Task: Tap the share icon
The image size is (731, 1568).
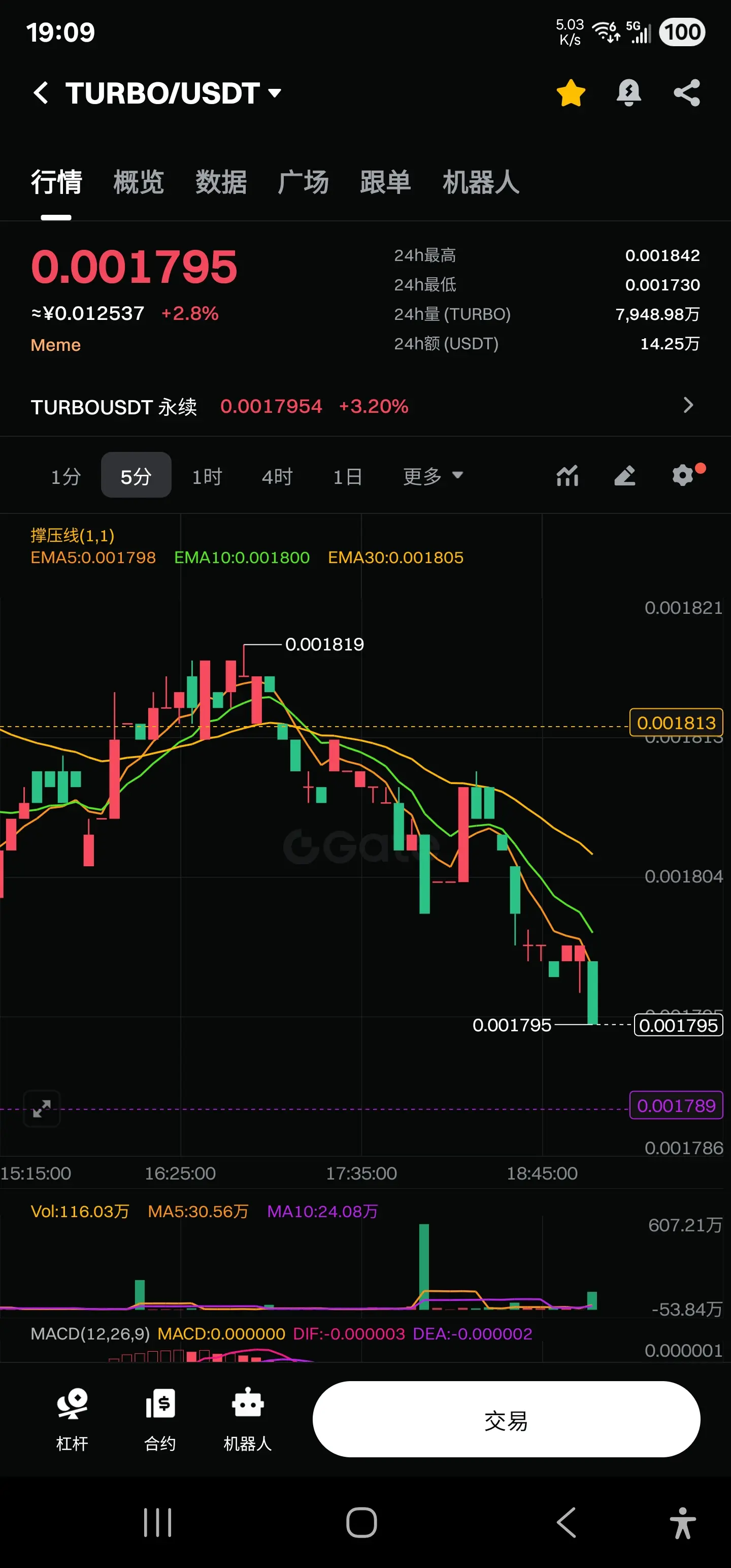Action: click(686, 93)
